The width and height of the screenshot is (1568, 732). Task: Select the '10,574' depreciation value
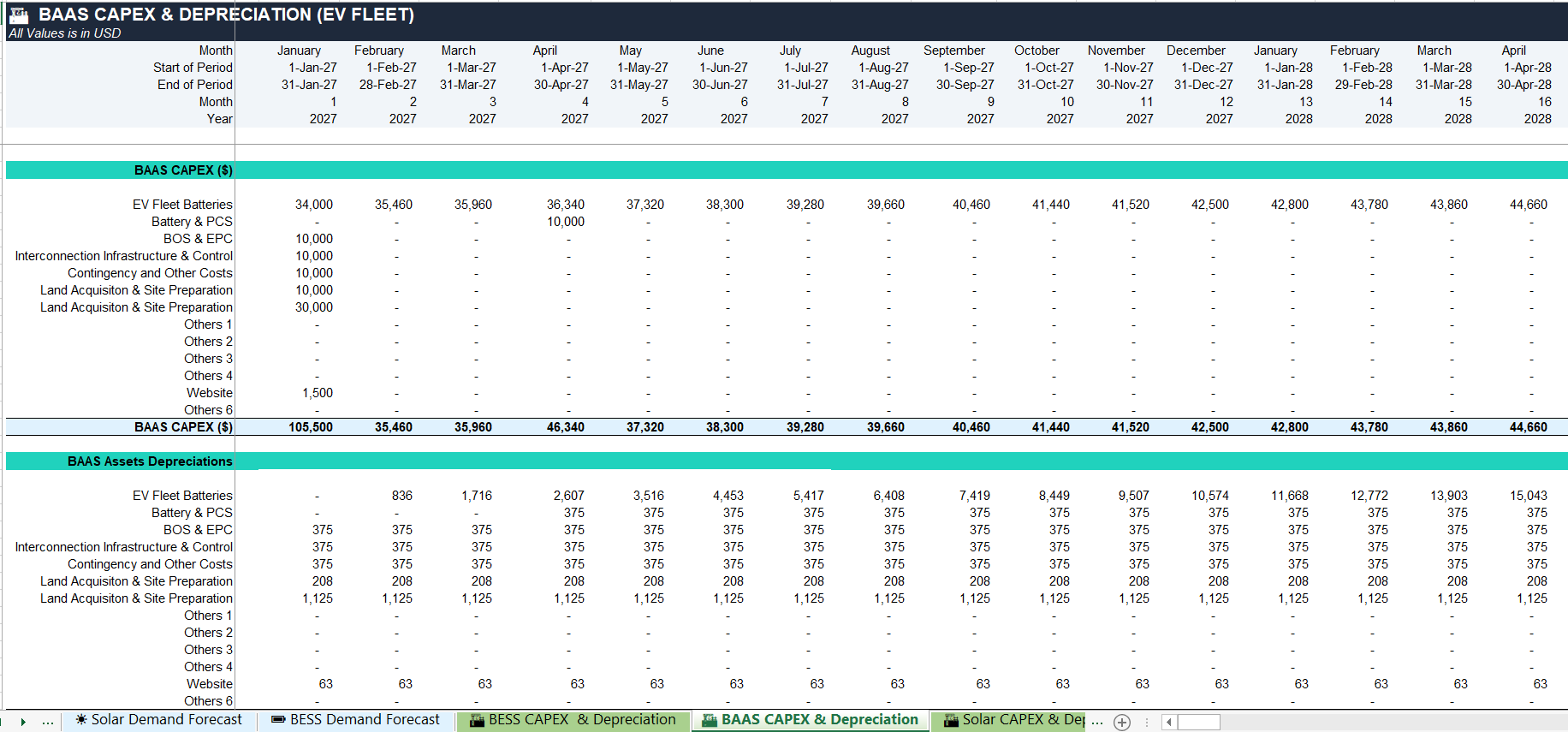click(x=1210, y=496)
